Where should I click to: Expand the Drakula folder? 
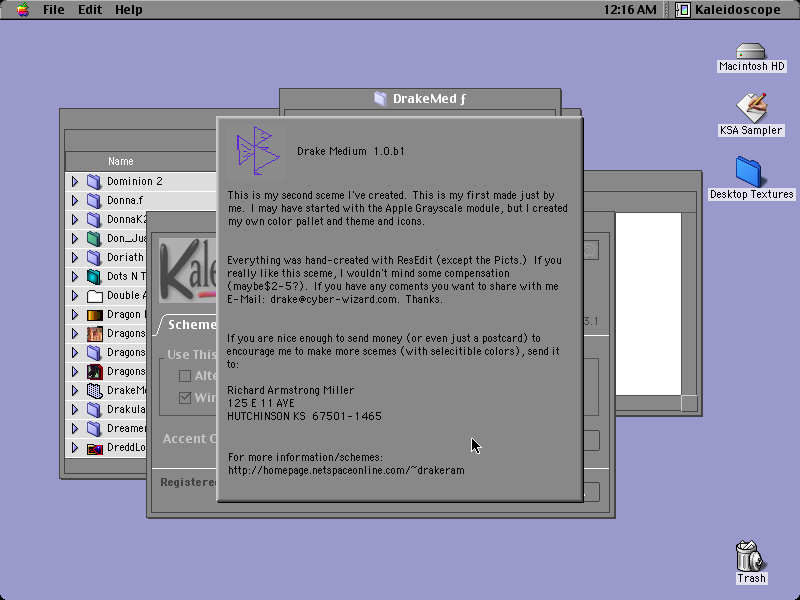74,410
